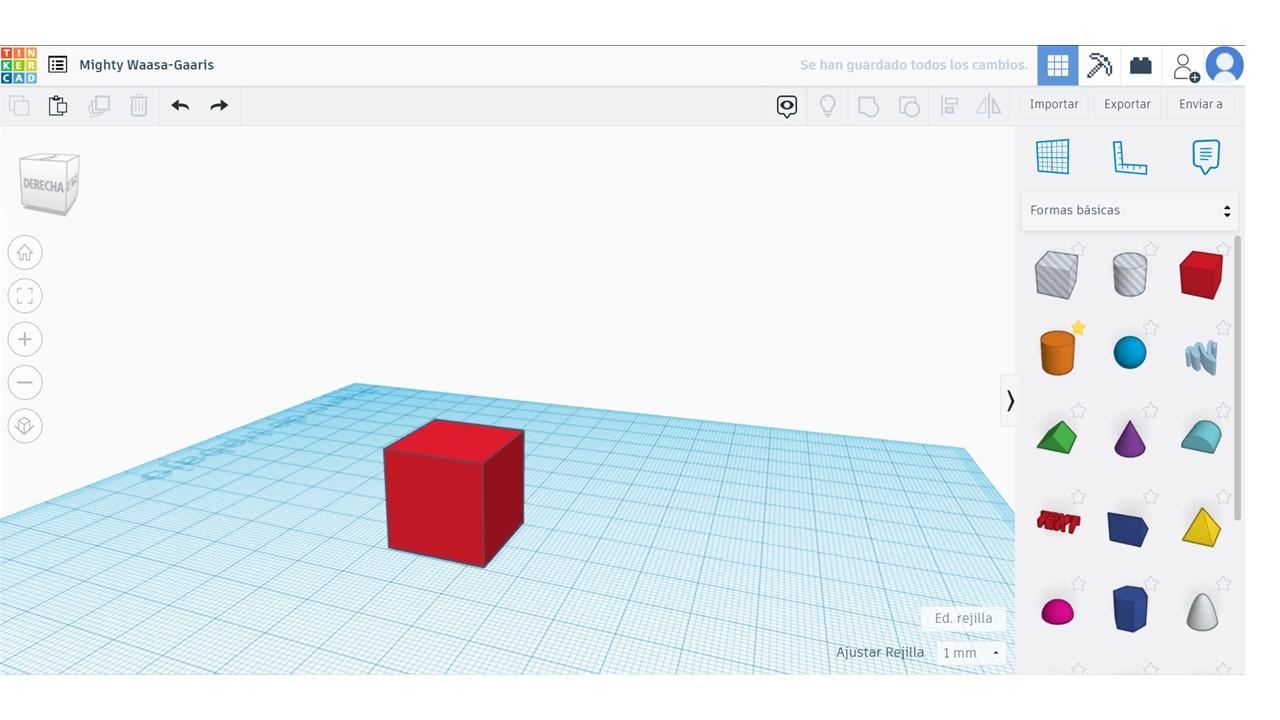
Task: Favorite the yellow pyramid star
Action: pos(1223,497)
